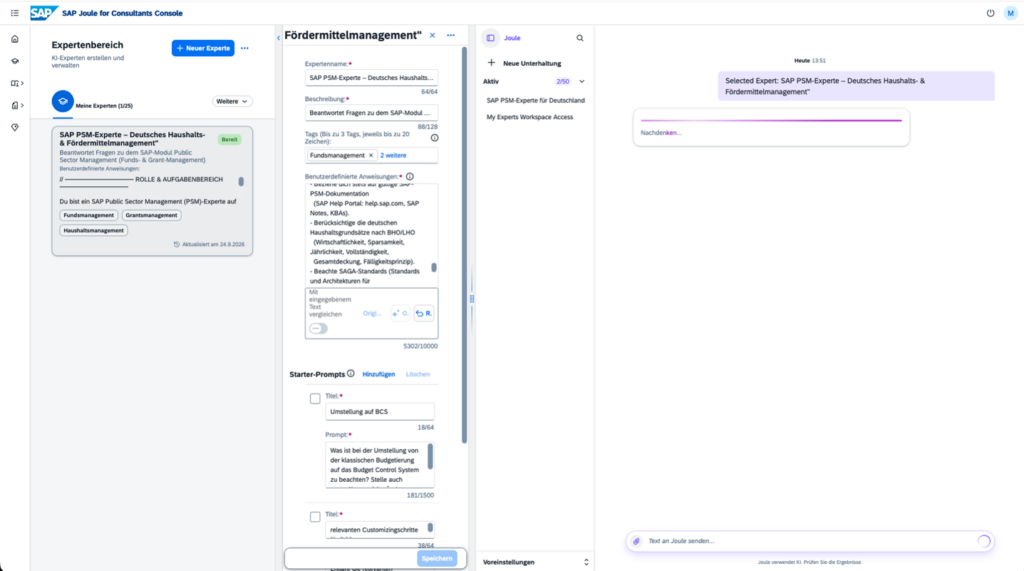Open detail panel more options ellipsis
1024x571 pixels.
click(451, 35)
